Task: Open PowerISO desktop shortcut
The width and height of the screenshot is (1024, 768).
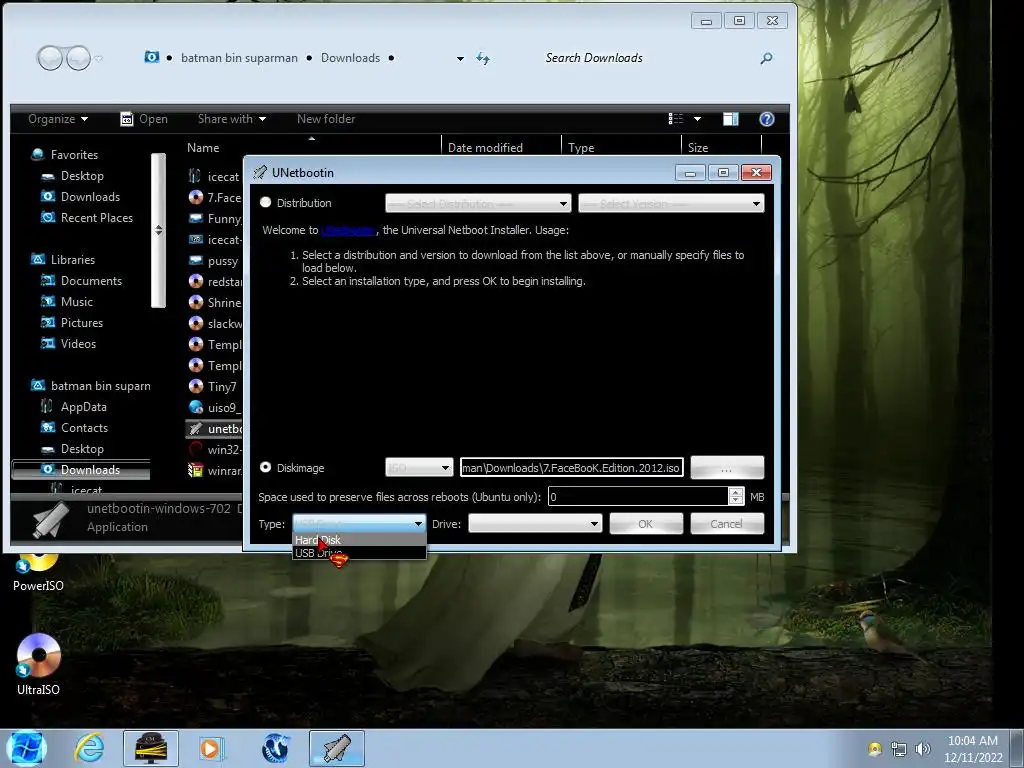Action: (39, 571)
